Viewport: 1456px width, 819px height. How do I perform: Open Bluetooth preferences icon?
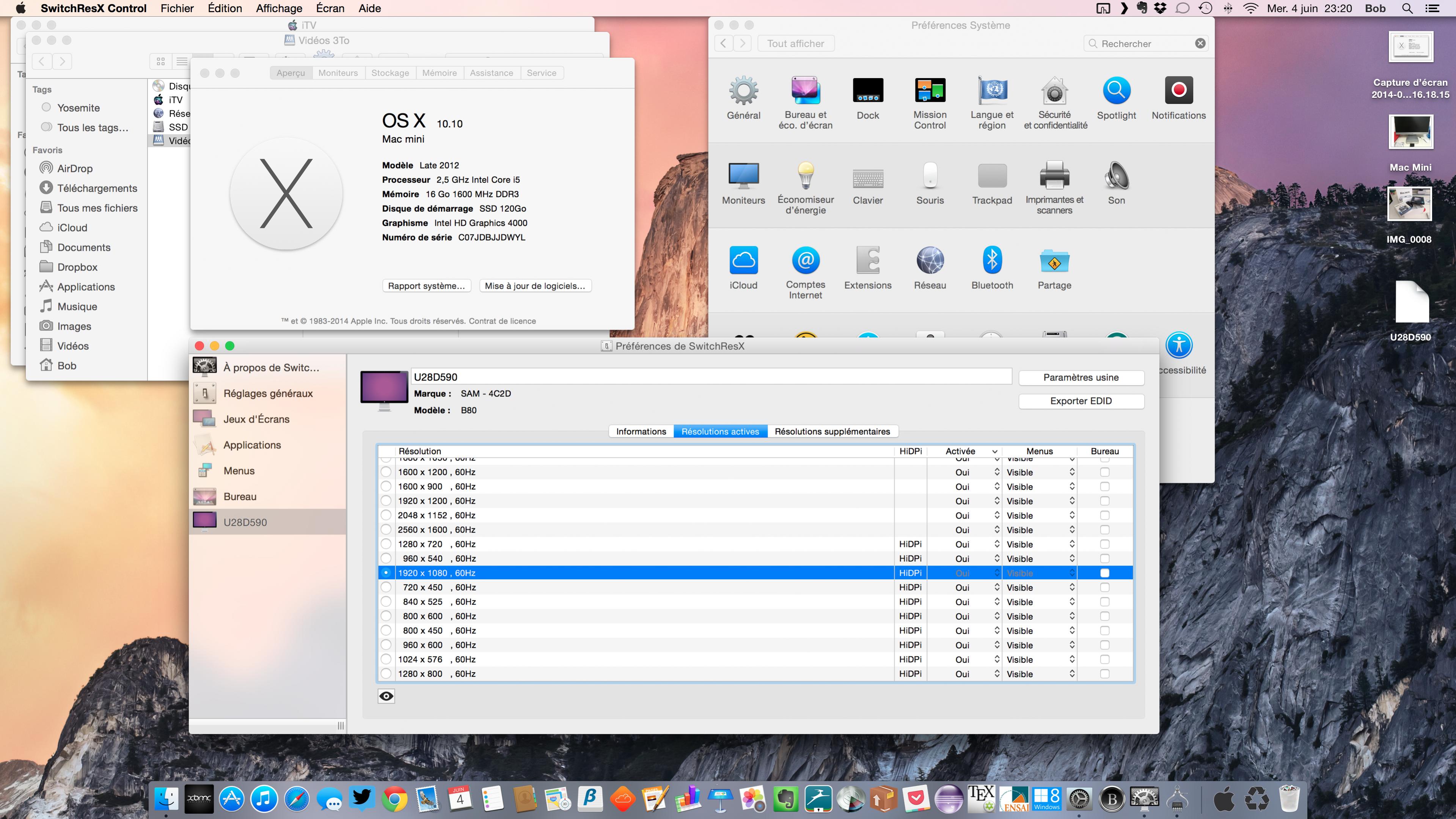coord(992,267)
